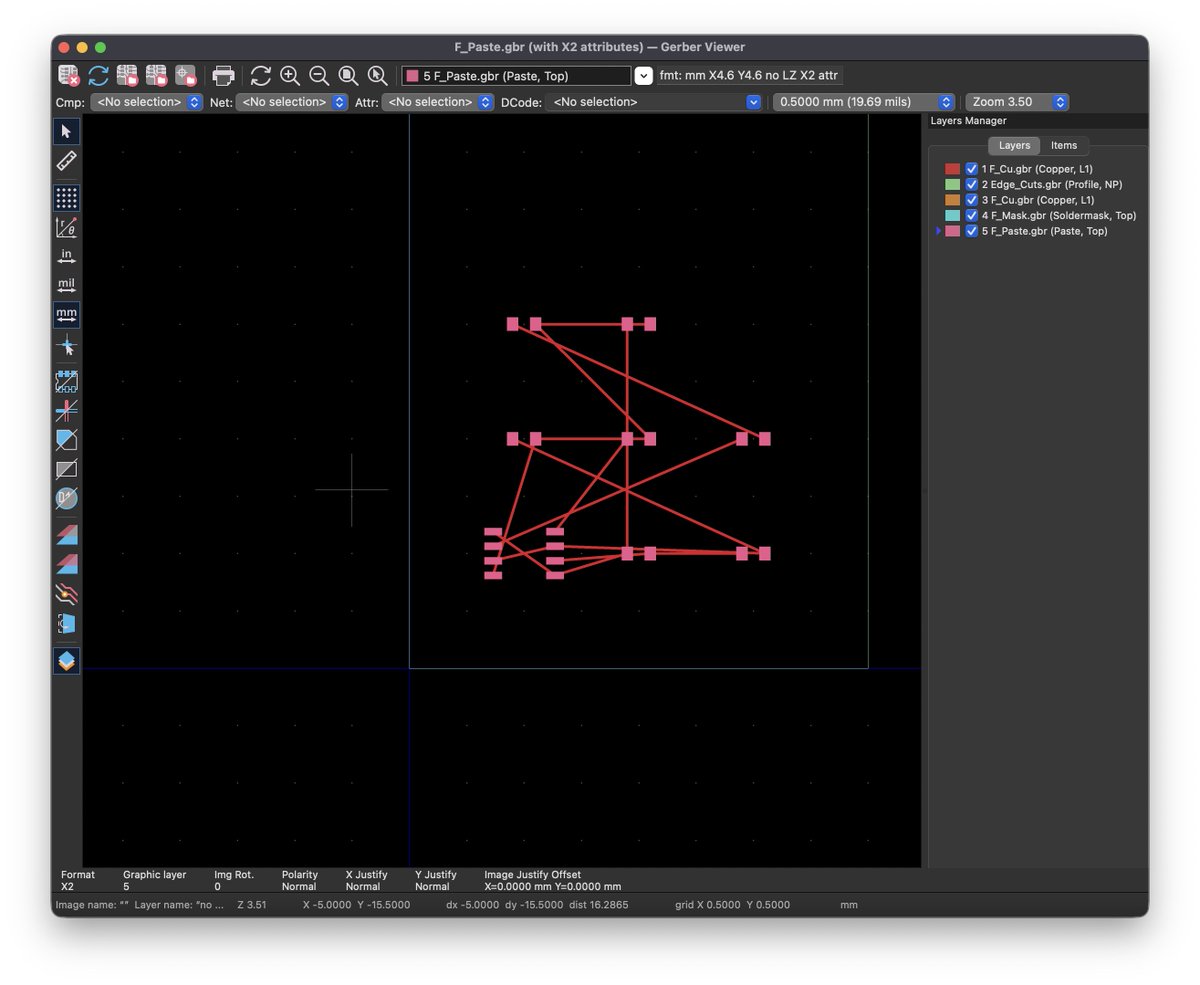Open Excellon drill files icon
1200x985 pixels.
pyautogui.click(x=156, y=76)
